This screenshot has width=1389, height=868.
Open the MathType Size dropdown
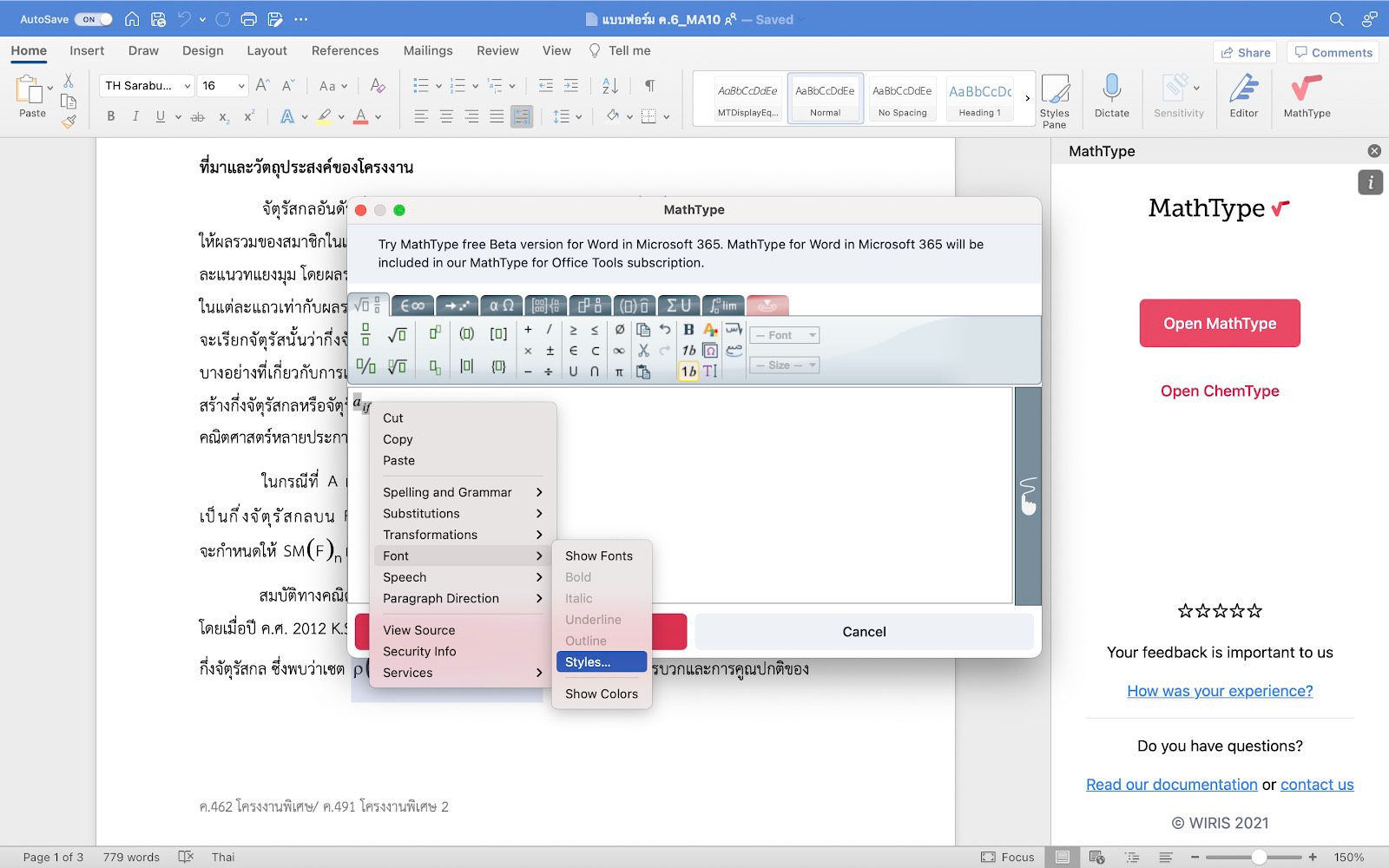[x=785, y=365]
